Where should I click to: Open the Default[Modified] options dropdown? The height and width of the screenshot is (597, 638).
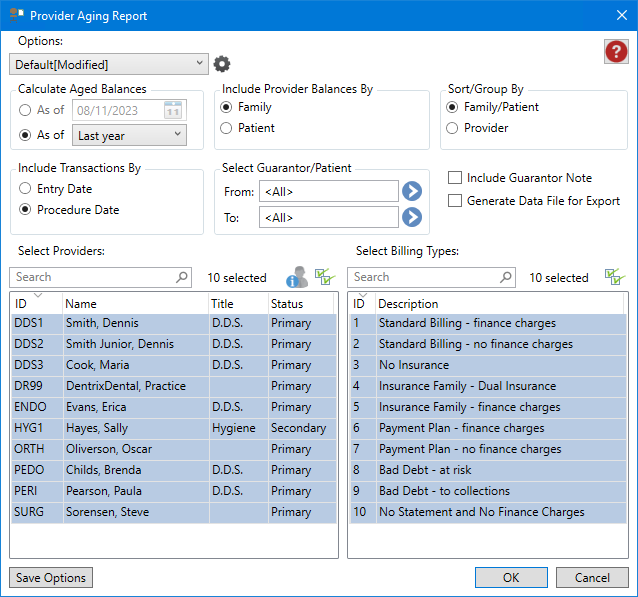[108, 64]
